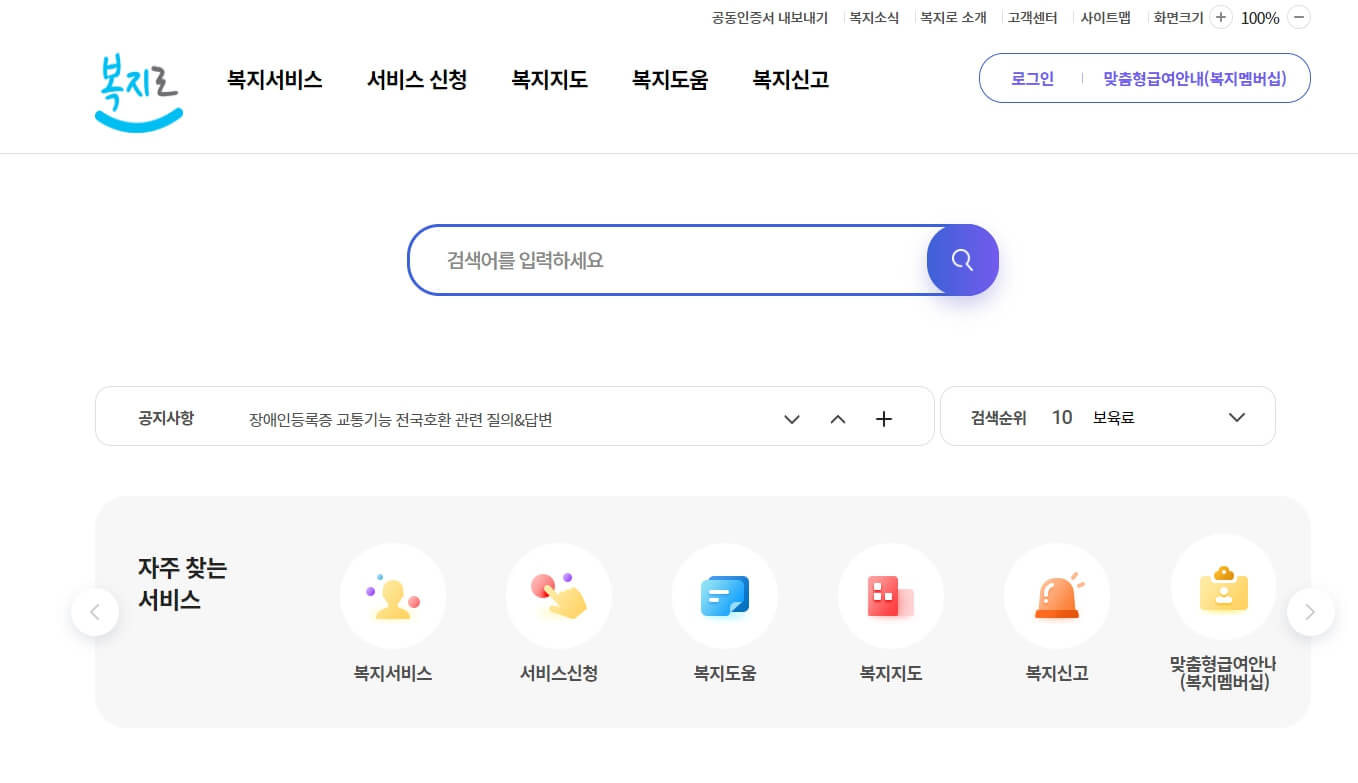Click the 복지로 smiling logo
This screenshot has height=783, width=1358.
(137, 92)
